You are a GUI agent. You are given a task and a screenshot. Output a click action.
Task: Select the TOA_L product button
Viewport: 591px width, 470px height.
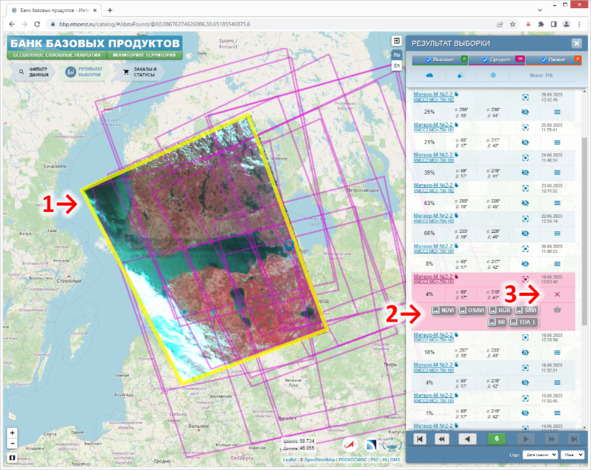523,322
